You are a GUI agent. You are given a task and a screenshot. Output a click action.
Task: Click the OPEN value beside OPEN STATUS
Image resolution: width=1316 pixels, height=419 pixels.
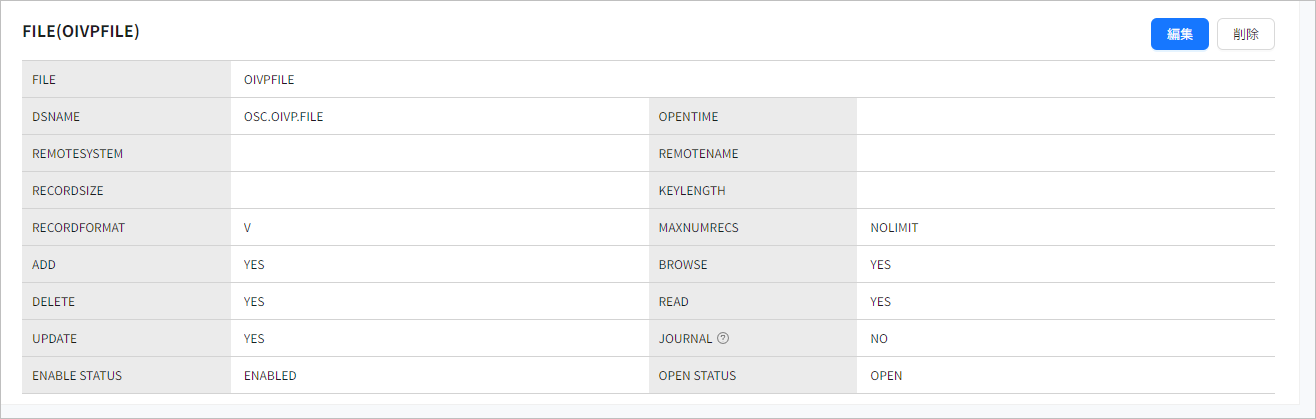(x=886, y=376)
